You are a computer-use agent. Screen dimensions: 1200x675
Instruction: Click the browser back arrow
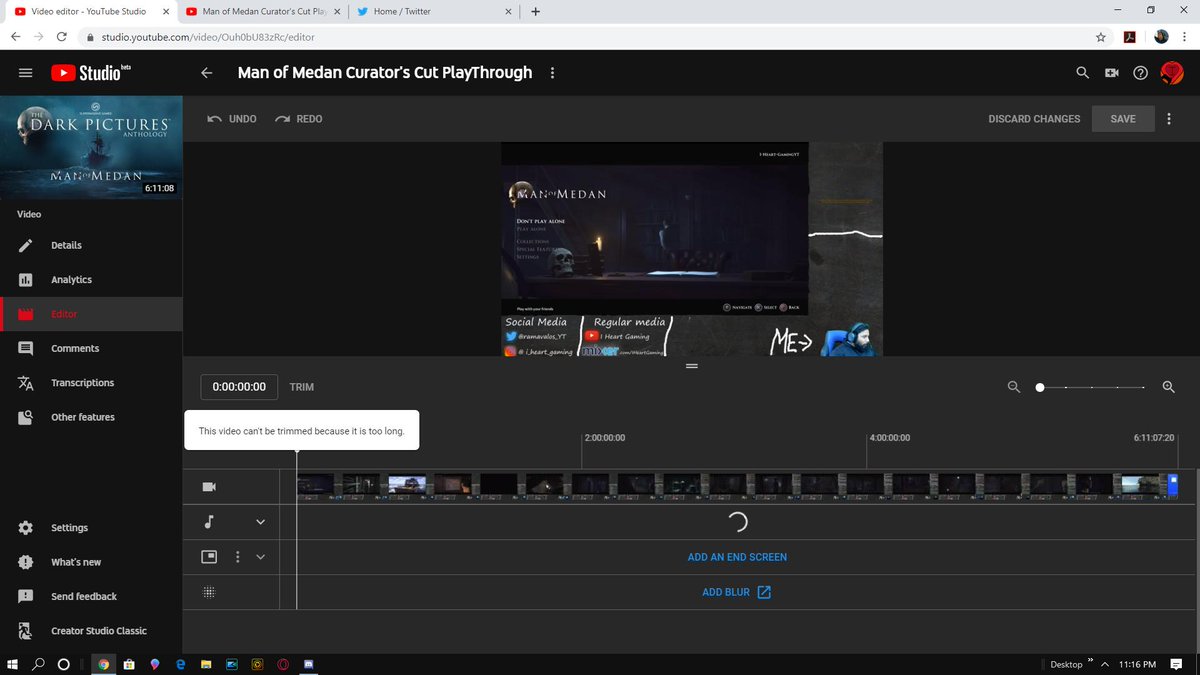(x=14, y=36)
